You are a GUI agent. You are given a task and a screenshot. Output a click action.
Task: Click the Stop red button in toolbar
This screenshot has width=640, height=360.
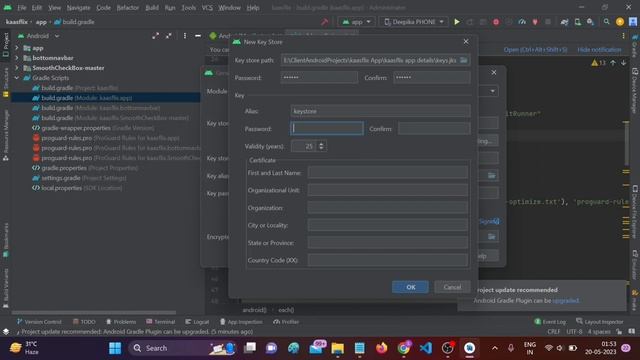point(496,22)
